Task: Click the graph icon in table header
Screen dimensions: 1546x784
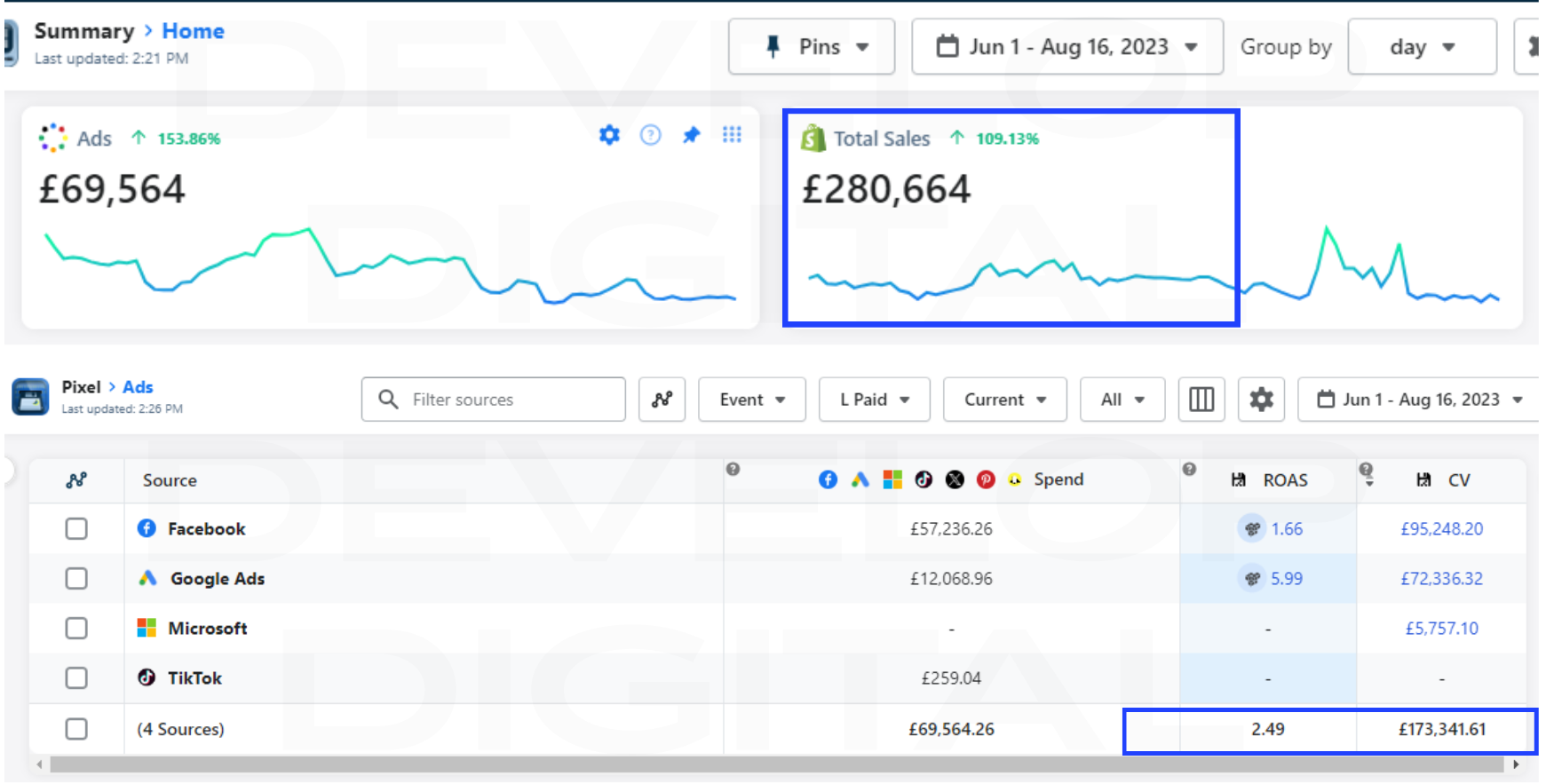Action: [x=76, y=480]
